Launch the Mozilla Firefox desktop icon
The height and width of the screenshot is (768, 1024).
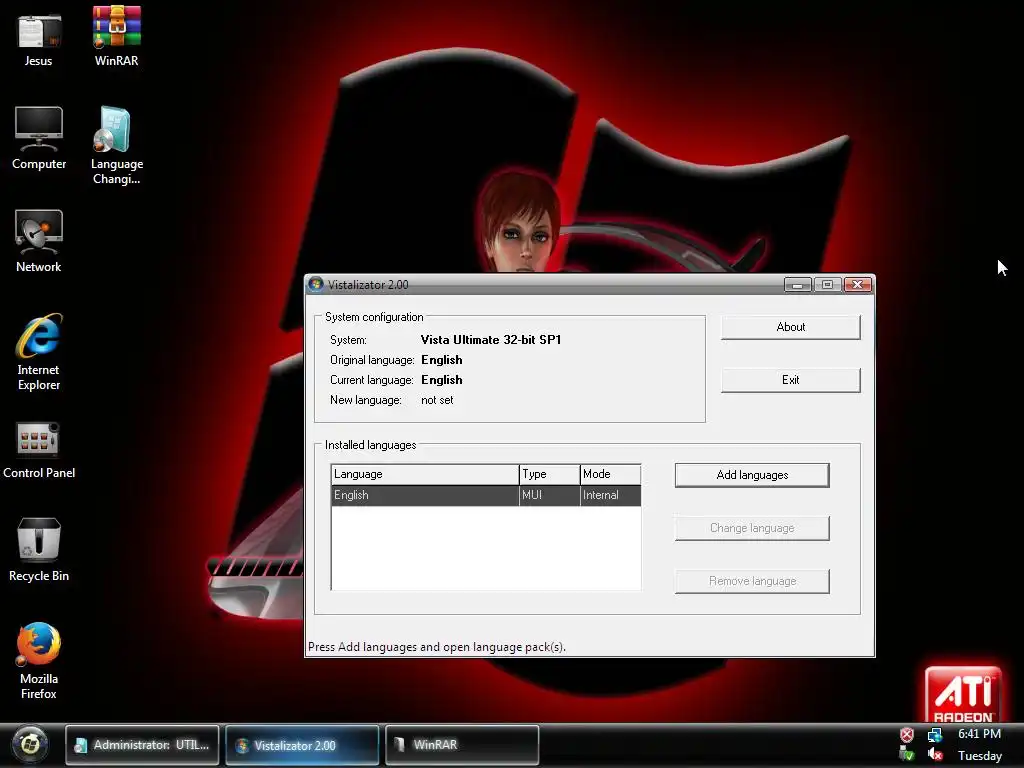click(x=39, y=661)
